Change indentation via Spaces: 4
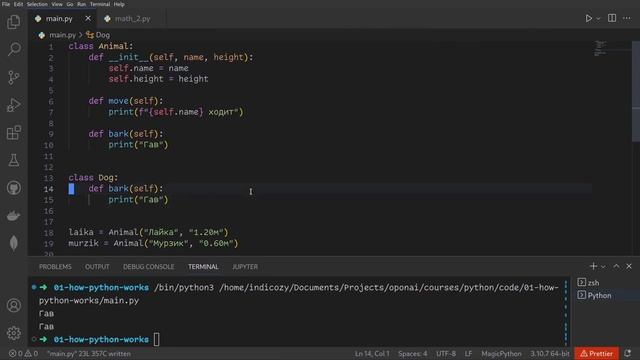 [x=413, y=353]
